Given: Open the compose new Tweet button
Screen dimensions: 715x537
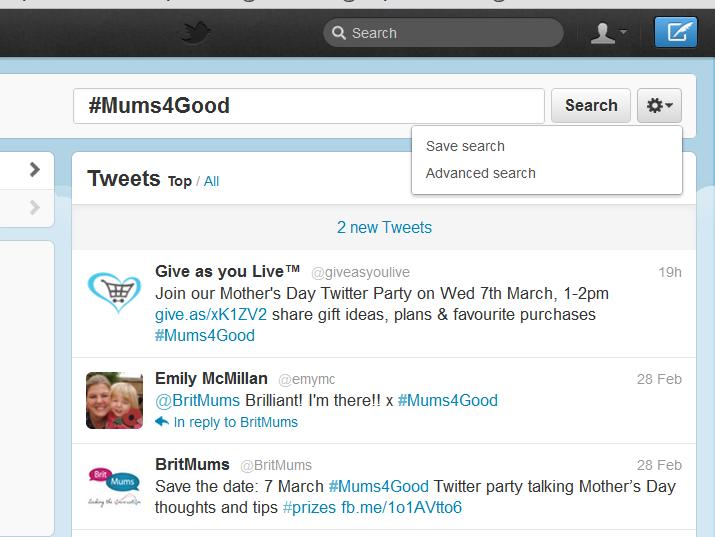Looking at the screenshot, I should (676, 33).
